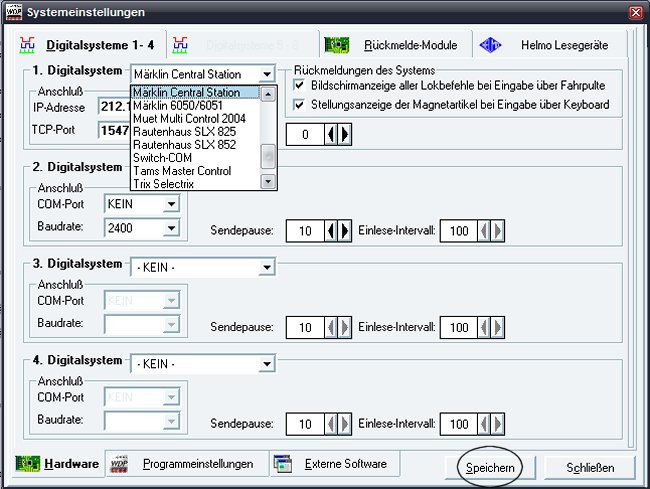Decrease Sendepause of 3. Digitalsystem
Viewport: 650px width, 489px height.
[330, 327]
